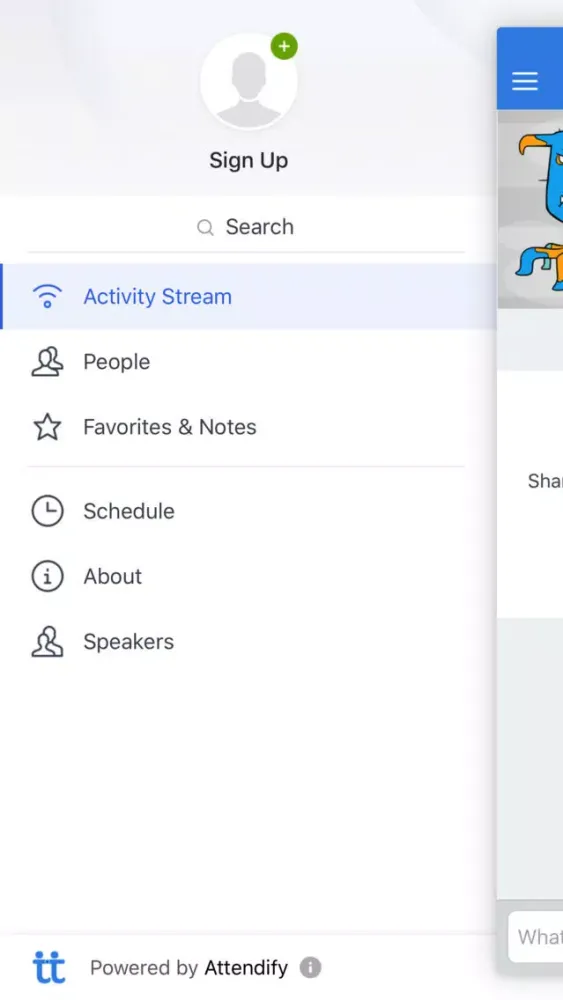Focus the Search field

[246, 227]
